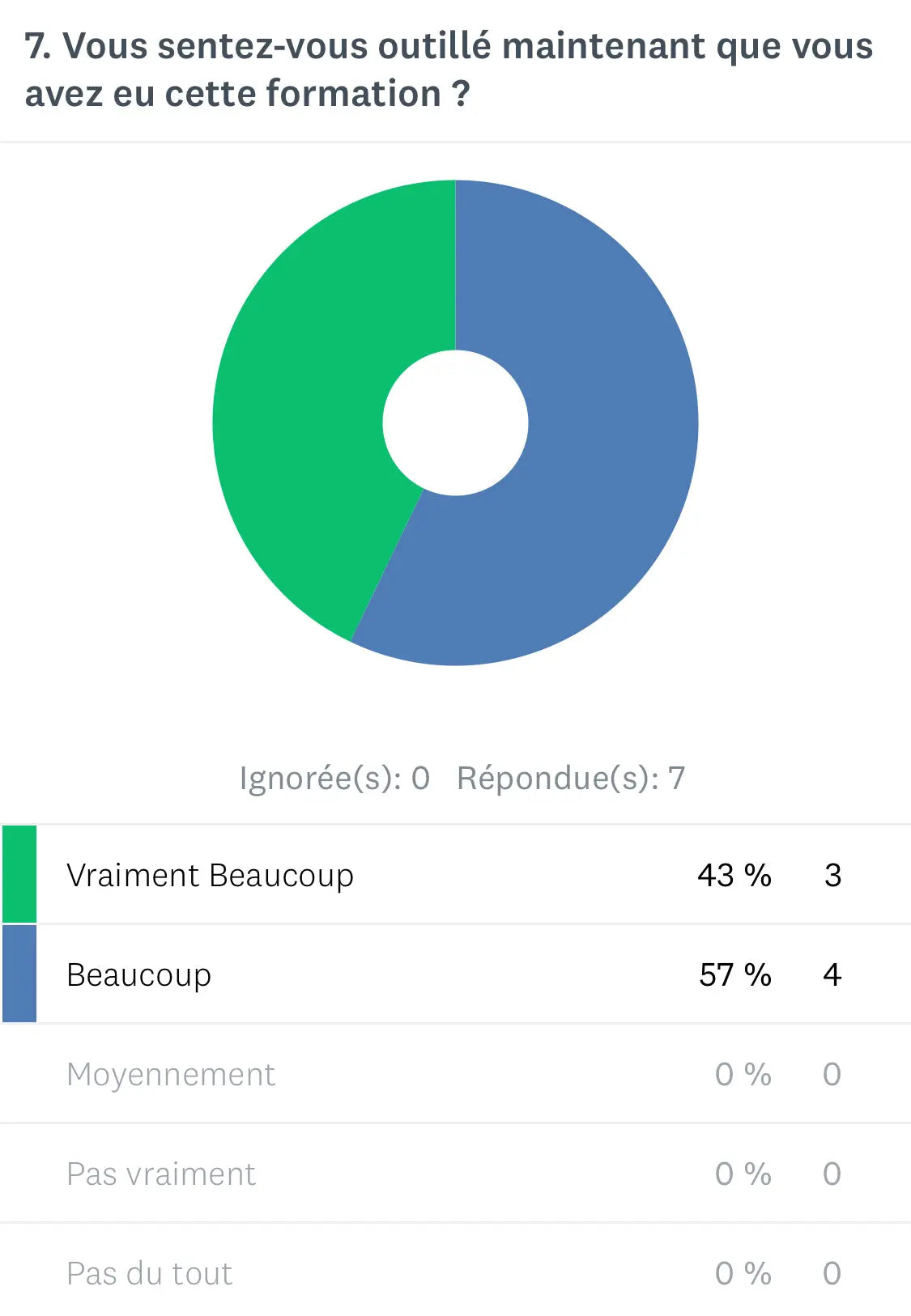Click the 43 % percentage value
The image size is (911, 1316).
(x=734, y=876)
